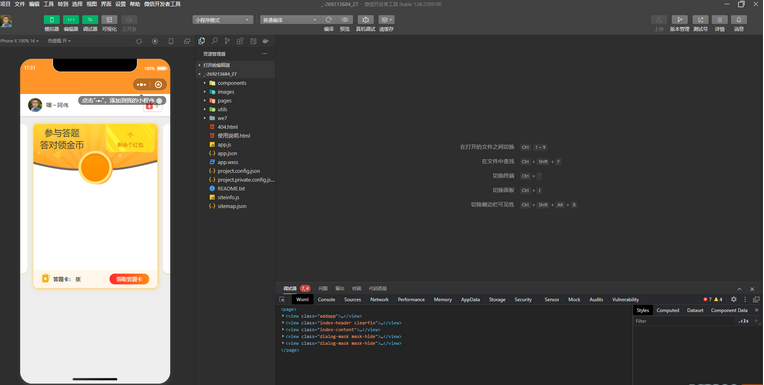
Task: Open the mini-program mode dropdown
Action: tap(223, 20)
